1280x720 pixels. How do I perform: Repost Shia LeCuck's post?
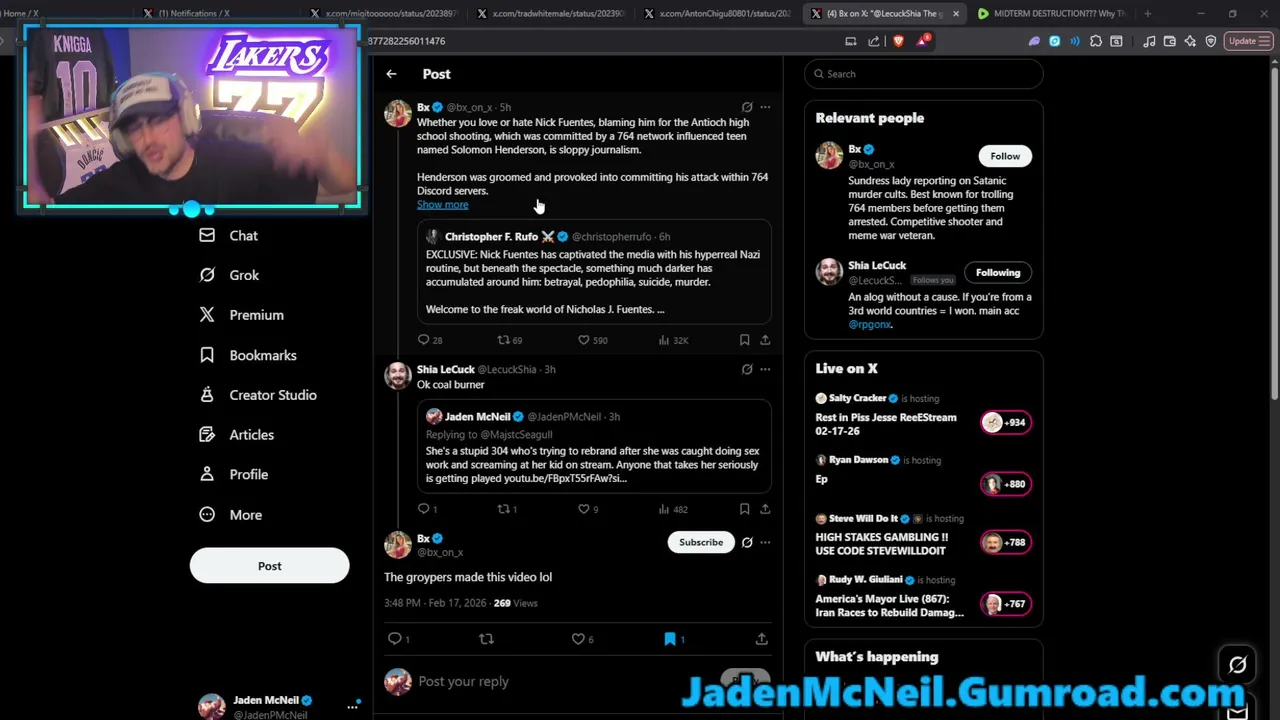point(503,509)
